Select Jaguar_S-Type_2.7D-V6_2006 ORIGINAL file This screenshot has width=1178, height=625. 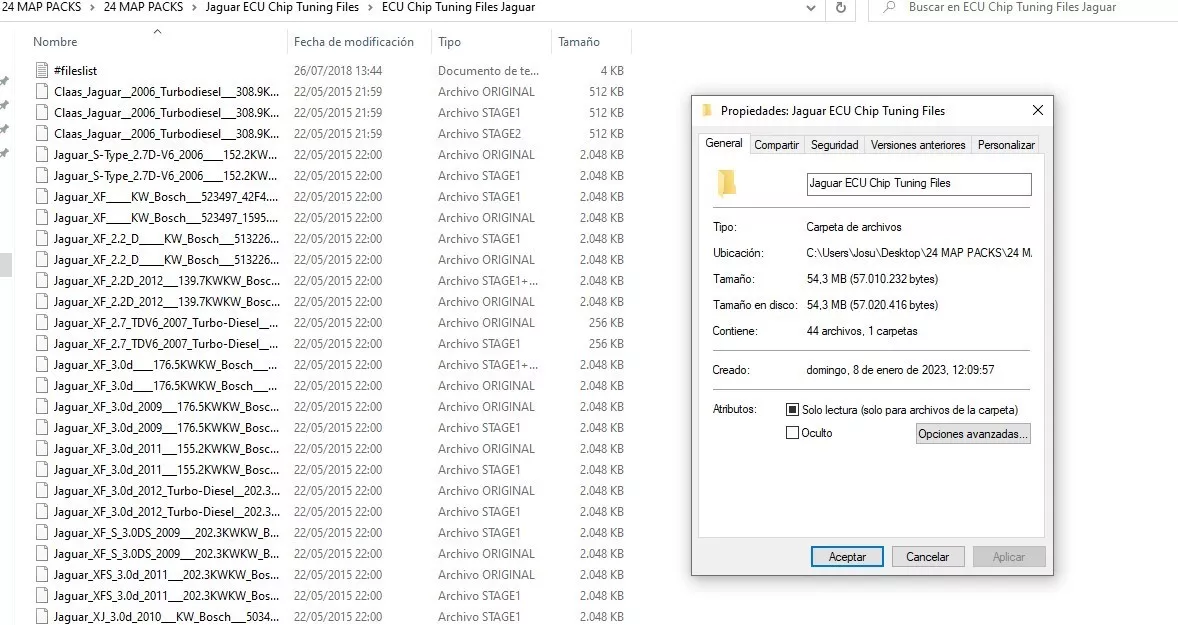165,155
